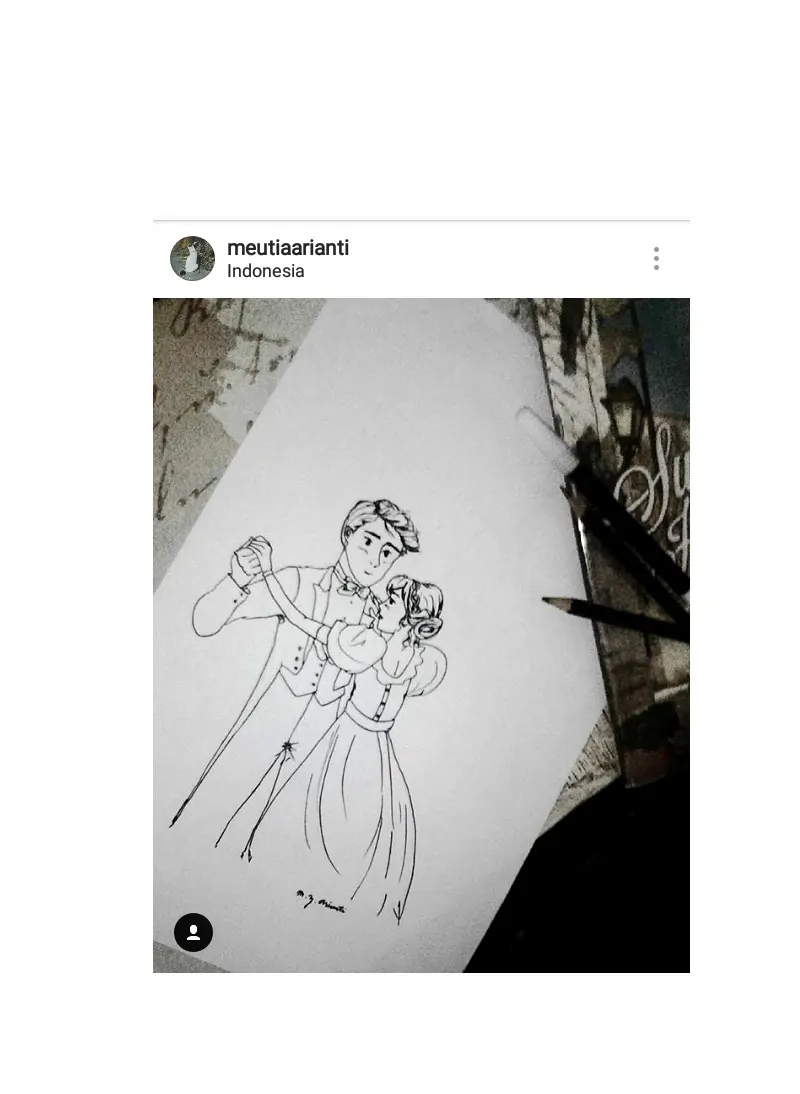The width and height of the screenshot is (800, 1094).
Task: Click the meutiaarianti username
Action: coord(288,248)
